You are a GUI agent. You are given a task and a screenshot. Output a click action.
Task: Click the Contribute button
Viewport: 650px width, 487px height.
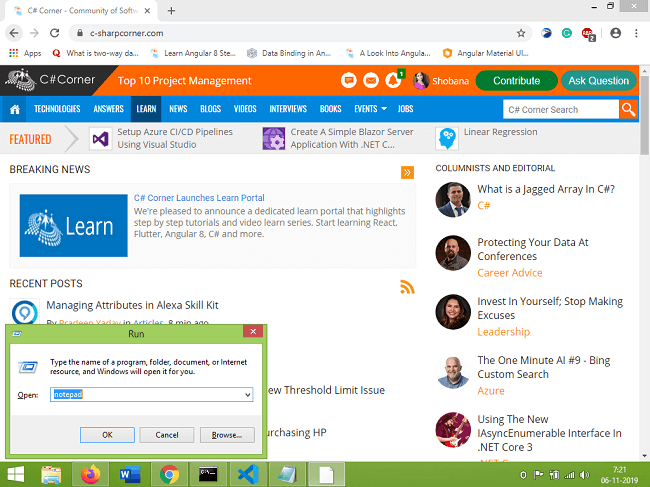click(517, 80)
